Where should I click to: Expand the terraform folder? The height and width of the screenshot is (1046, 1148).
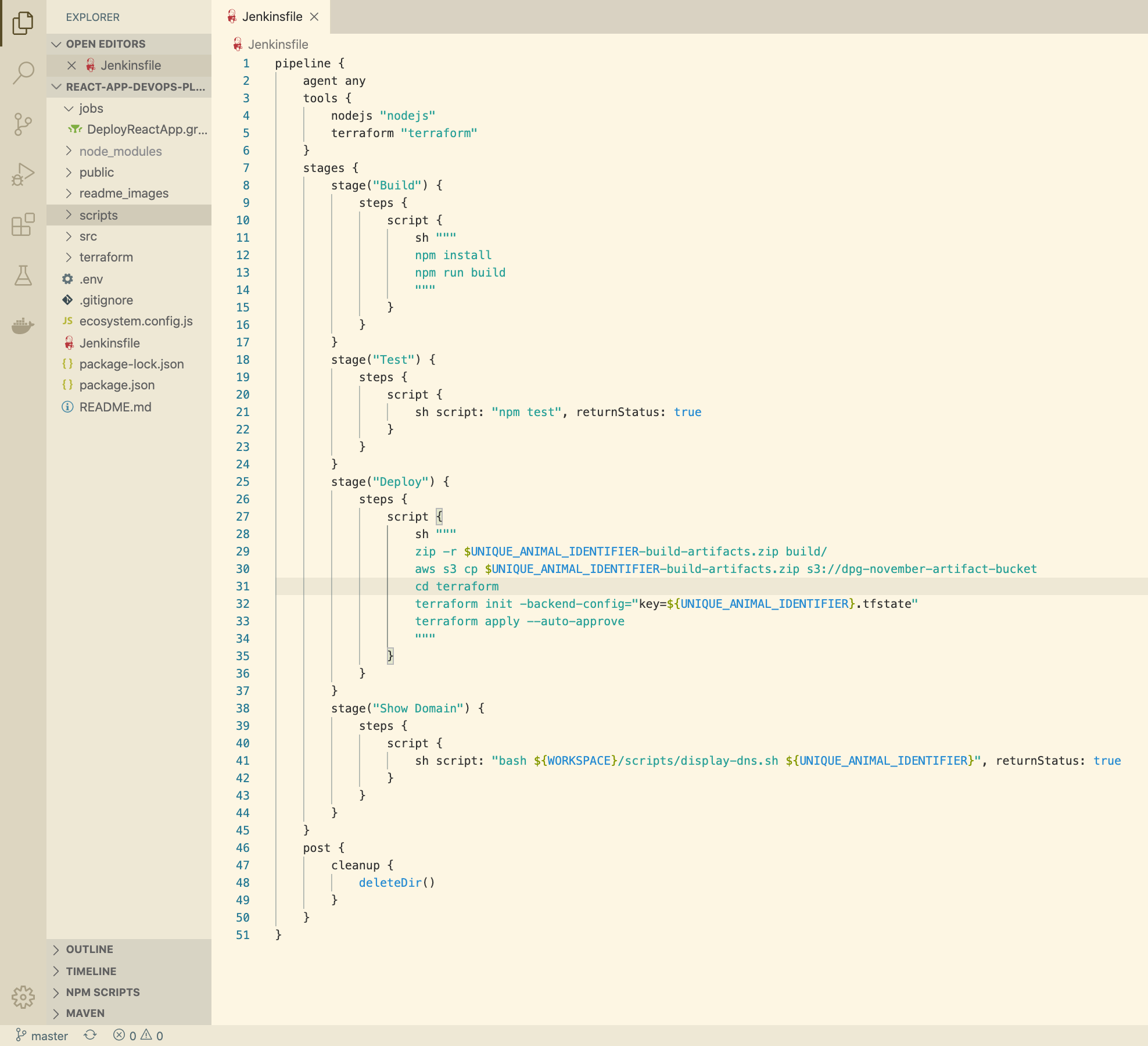pos(106,257)
